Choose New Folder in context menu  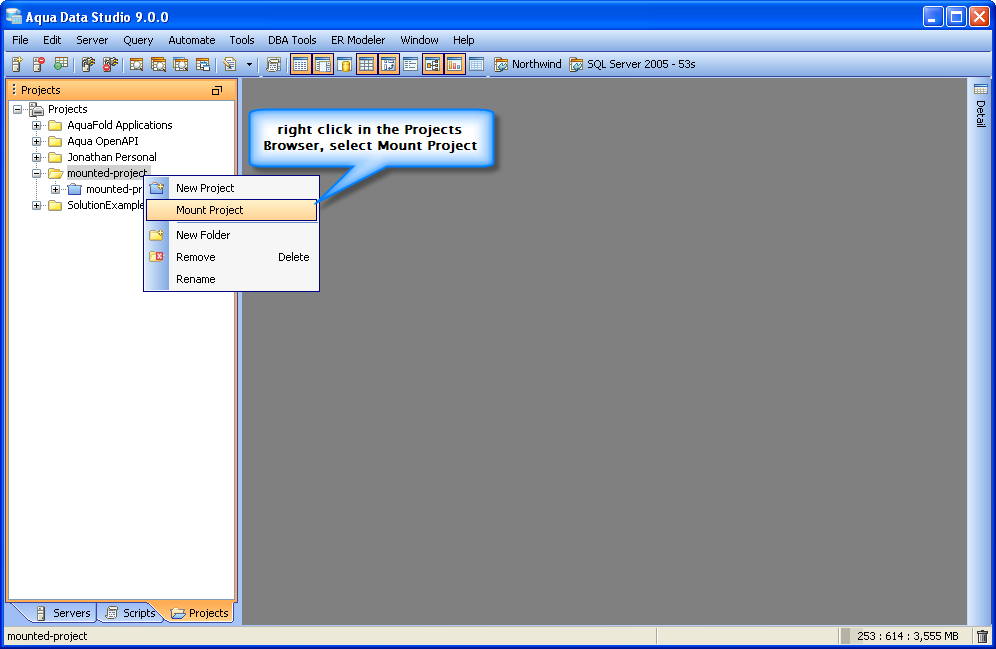[x=232, y=235]
